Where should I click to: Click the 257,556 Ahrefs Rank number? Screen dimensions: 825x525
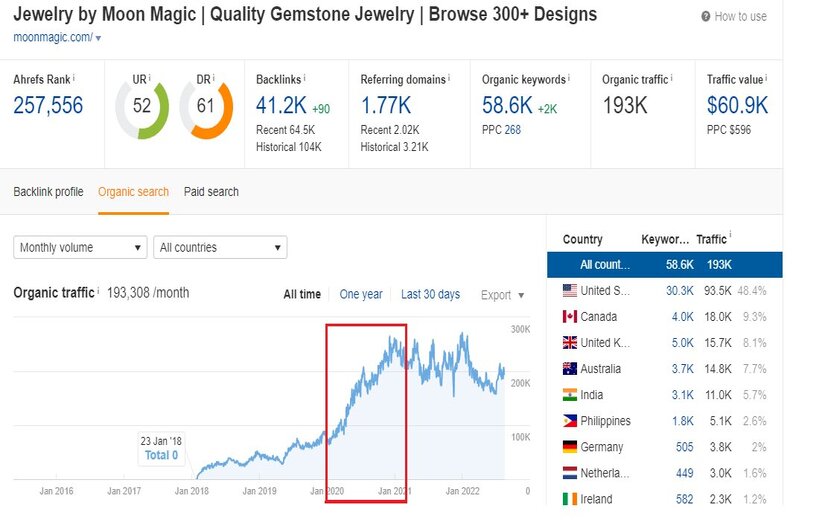pyautogui.click(x=48, y=106)
